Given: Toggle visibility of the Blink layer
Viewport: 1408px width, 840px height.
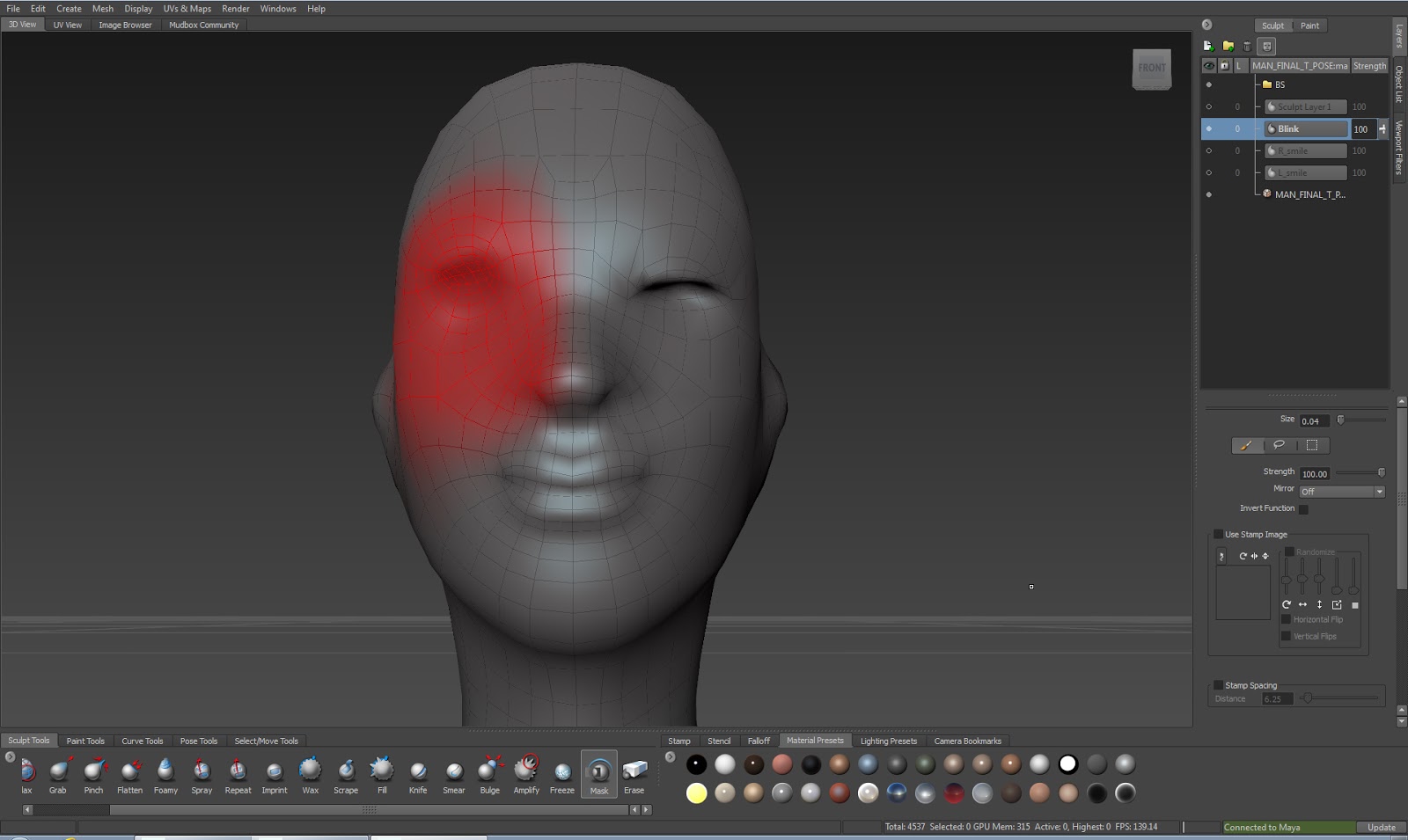Looking at the screenshot, I should [1209, 128].
